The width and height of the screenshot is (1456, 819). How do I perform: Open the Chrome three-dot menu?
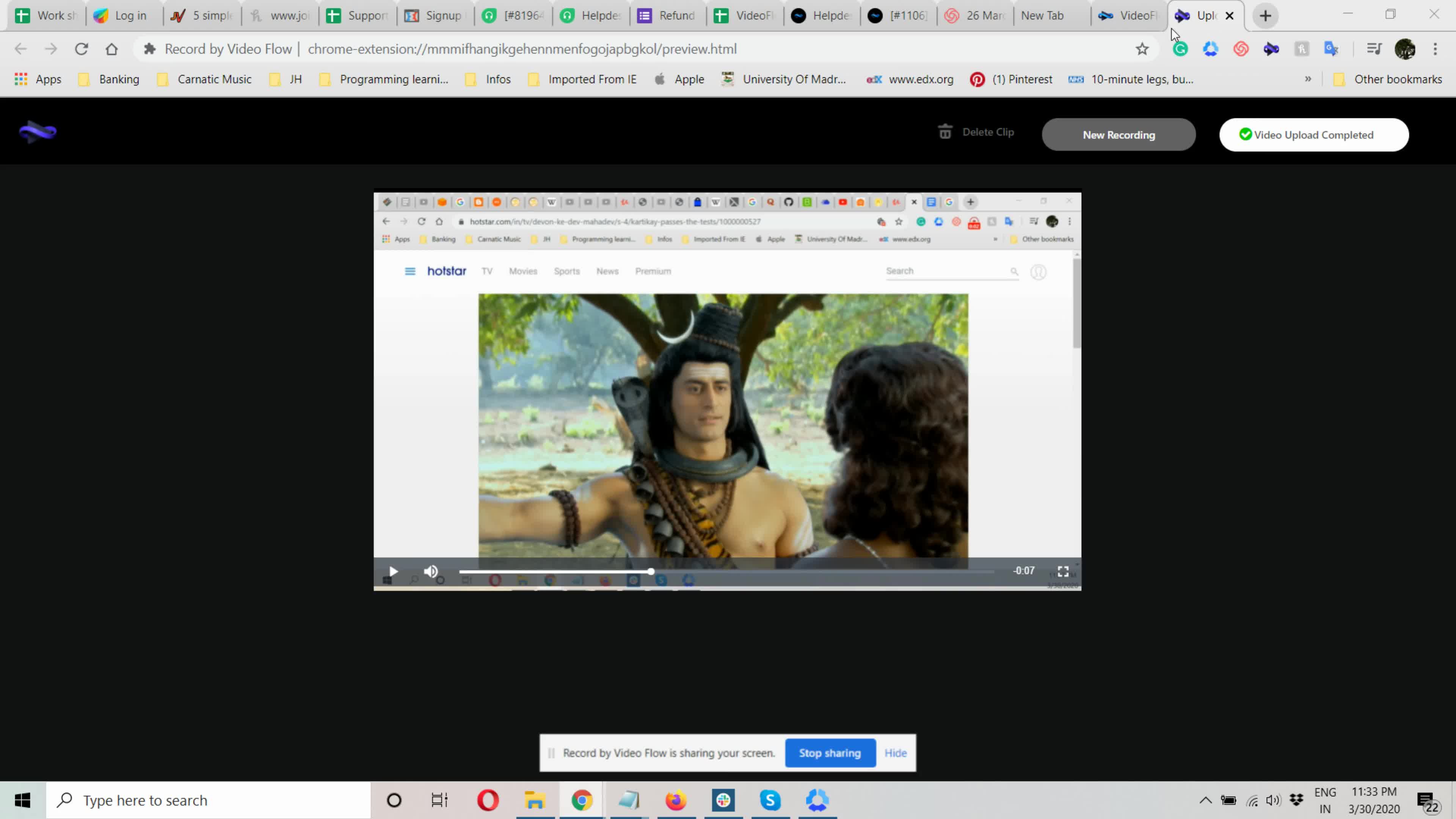tap(1435, 49)
